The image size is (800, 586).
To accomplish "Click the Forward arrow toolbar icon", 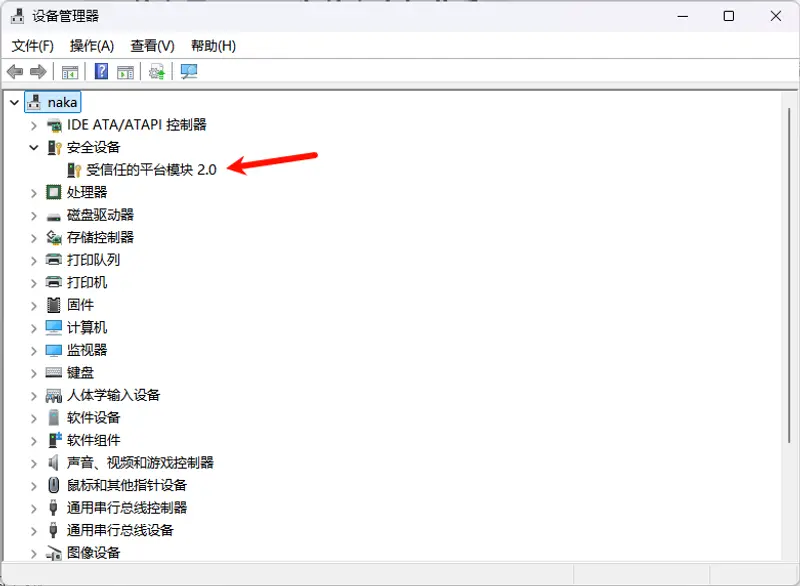I will coord(38,72).
